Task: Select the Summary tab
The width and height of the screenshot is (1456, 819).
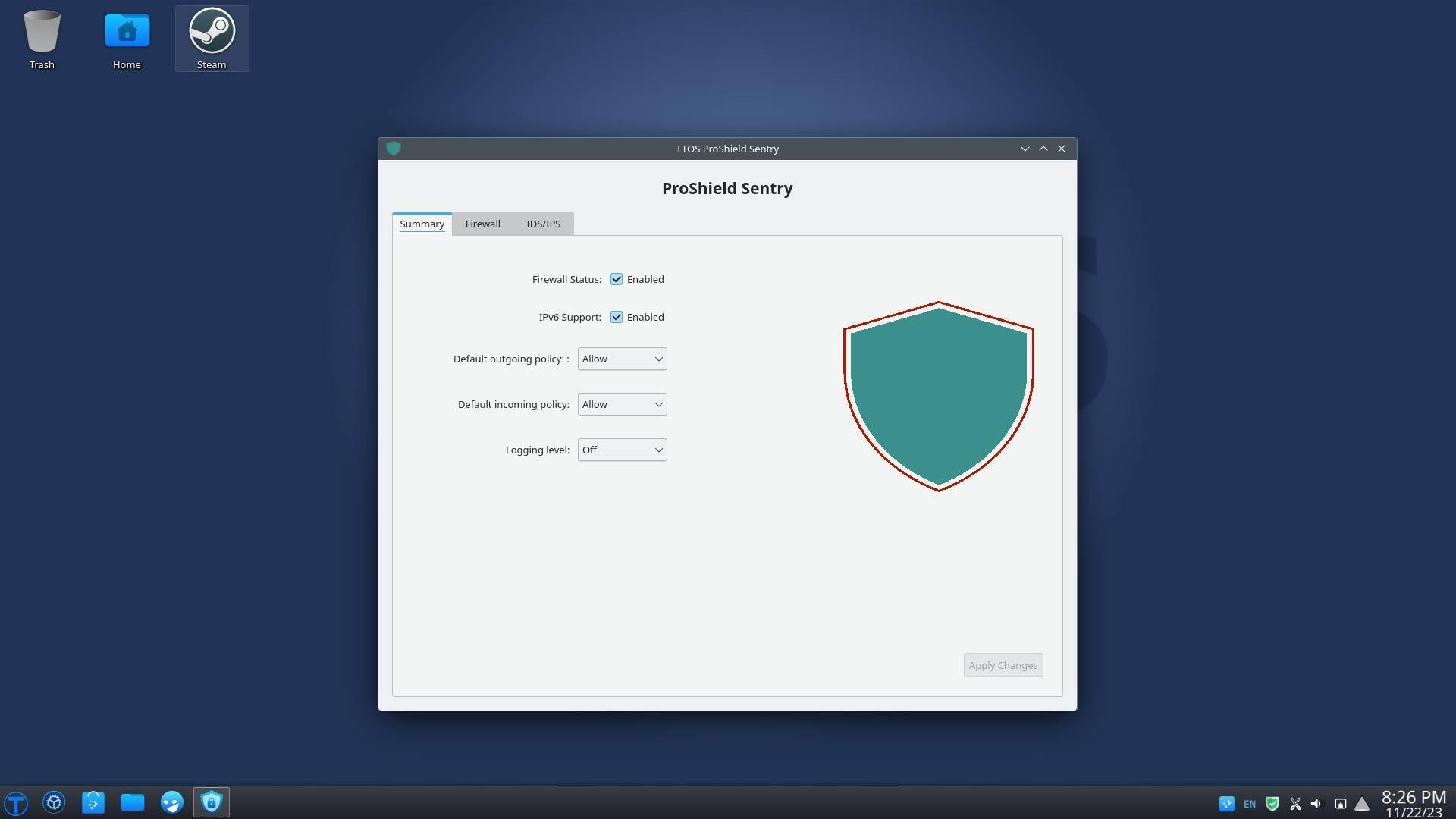Action: [422, 224]
